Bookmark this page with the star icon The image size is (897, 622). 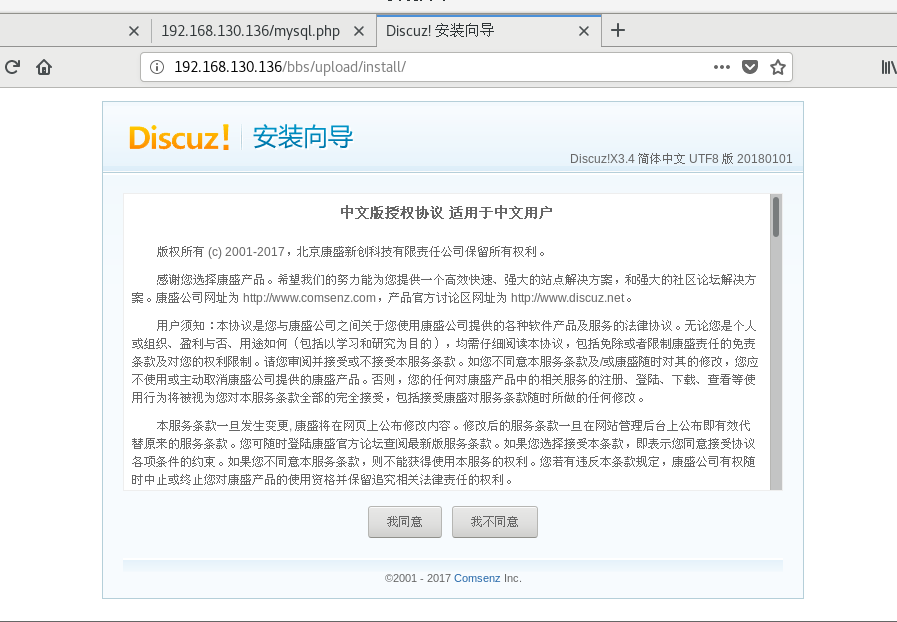(777, 67)
